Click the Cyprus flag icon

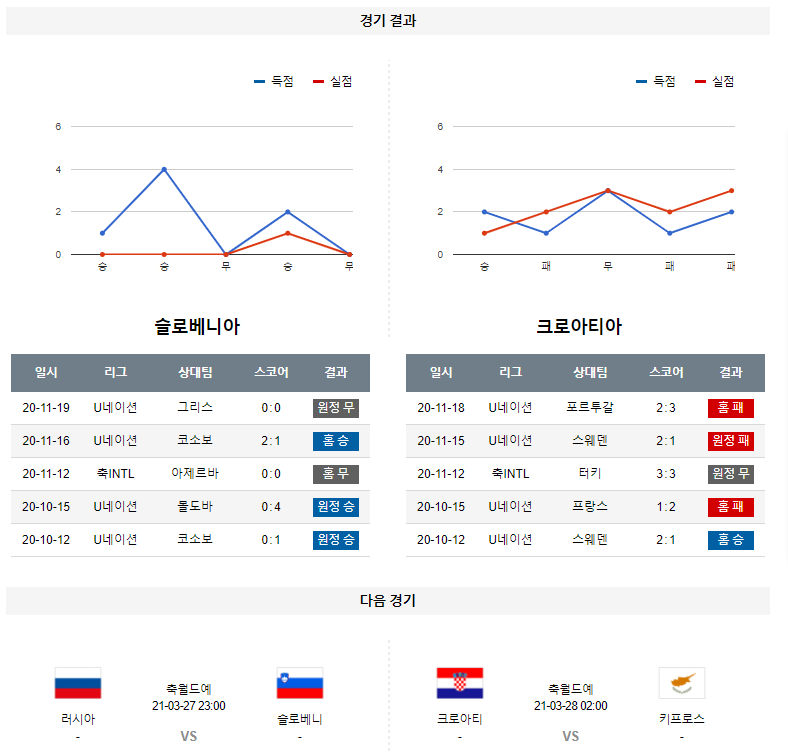[x=682, y=684]
